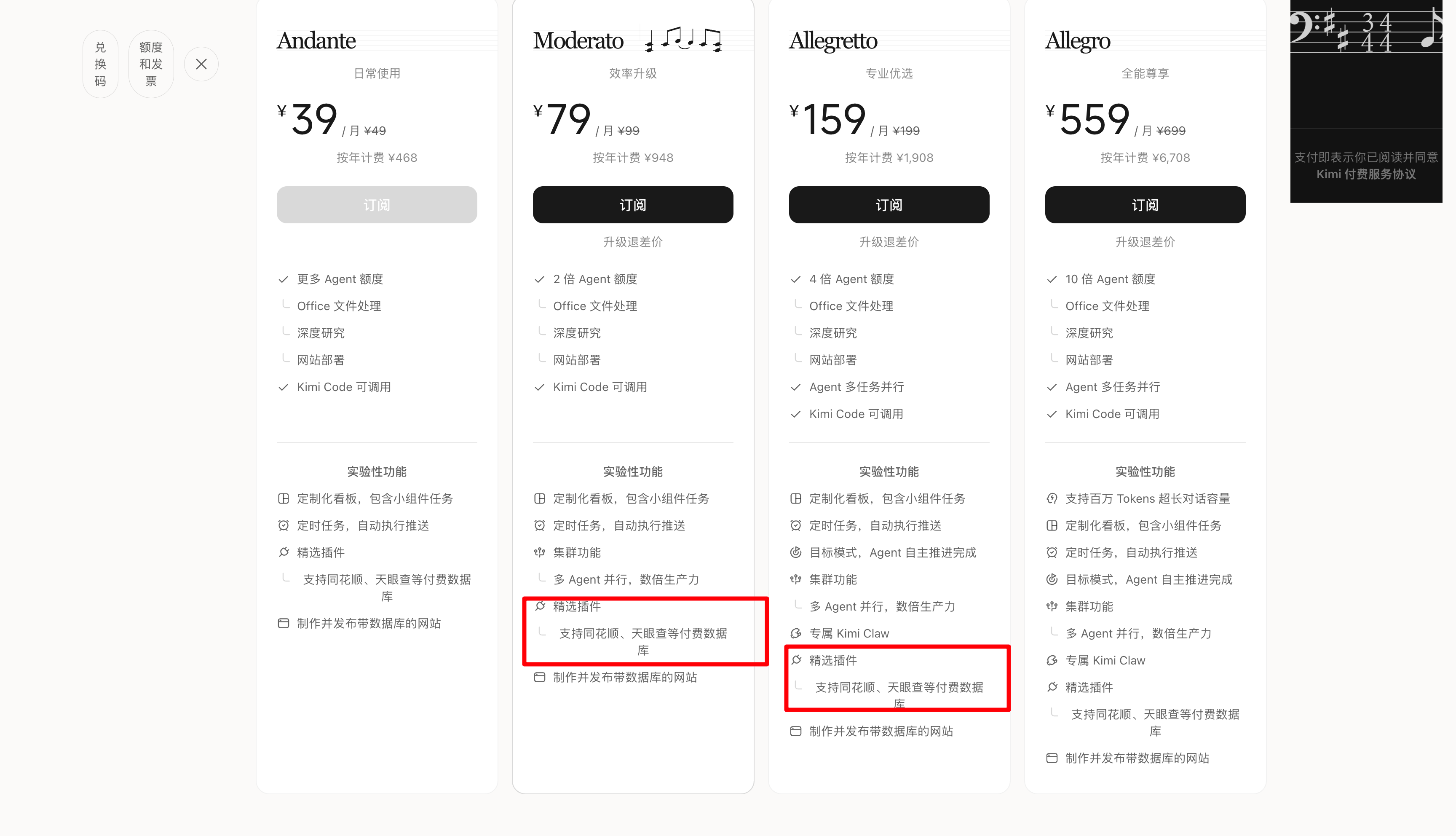This screenshot has height=836, width=1456.
Task: Subscribe to the Allegretto ¥159 plan
Action: pyautogui.click(x=889, y=205)
